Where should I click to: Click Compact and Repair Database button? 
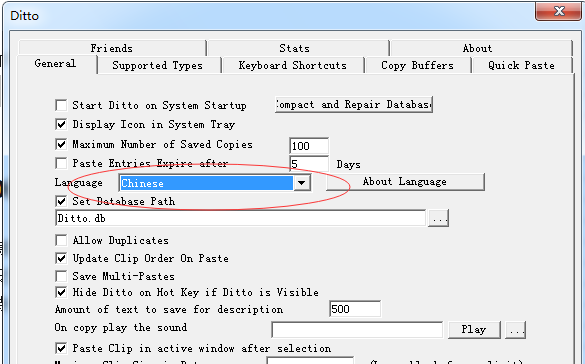[354, 104]
